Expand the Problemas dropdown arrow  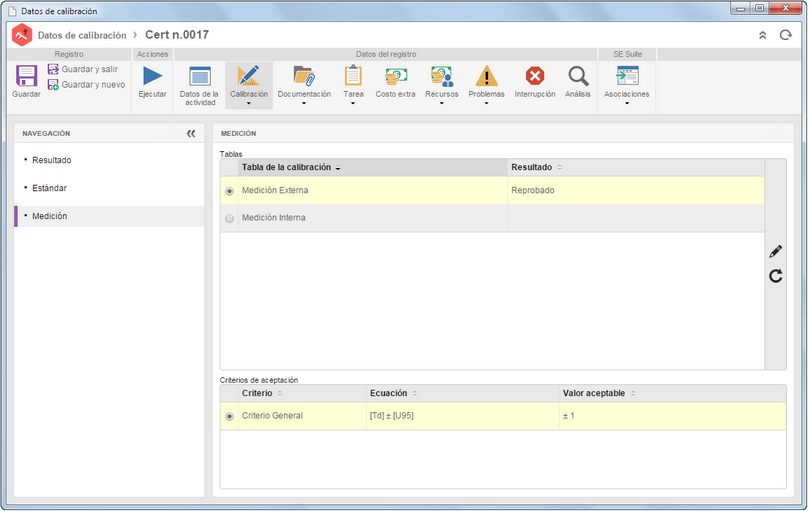point(486,104)
